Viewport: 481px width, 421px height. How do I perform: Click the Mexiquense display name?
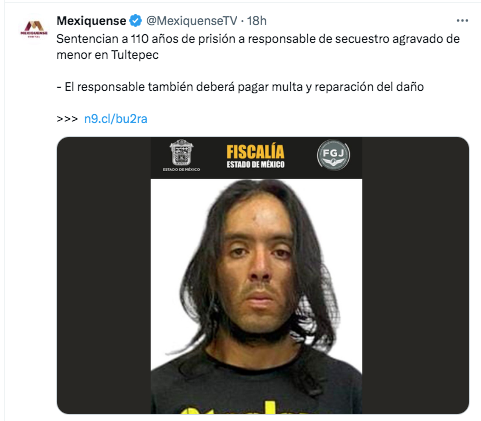pyautogui.click(x=91, y=21)
